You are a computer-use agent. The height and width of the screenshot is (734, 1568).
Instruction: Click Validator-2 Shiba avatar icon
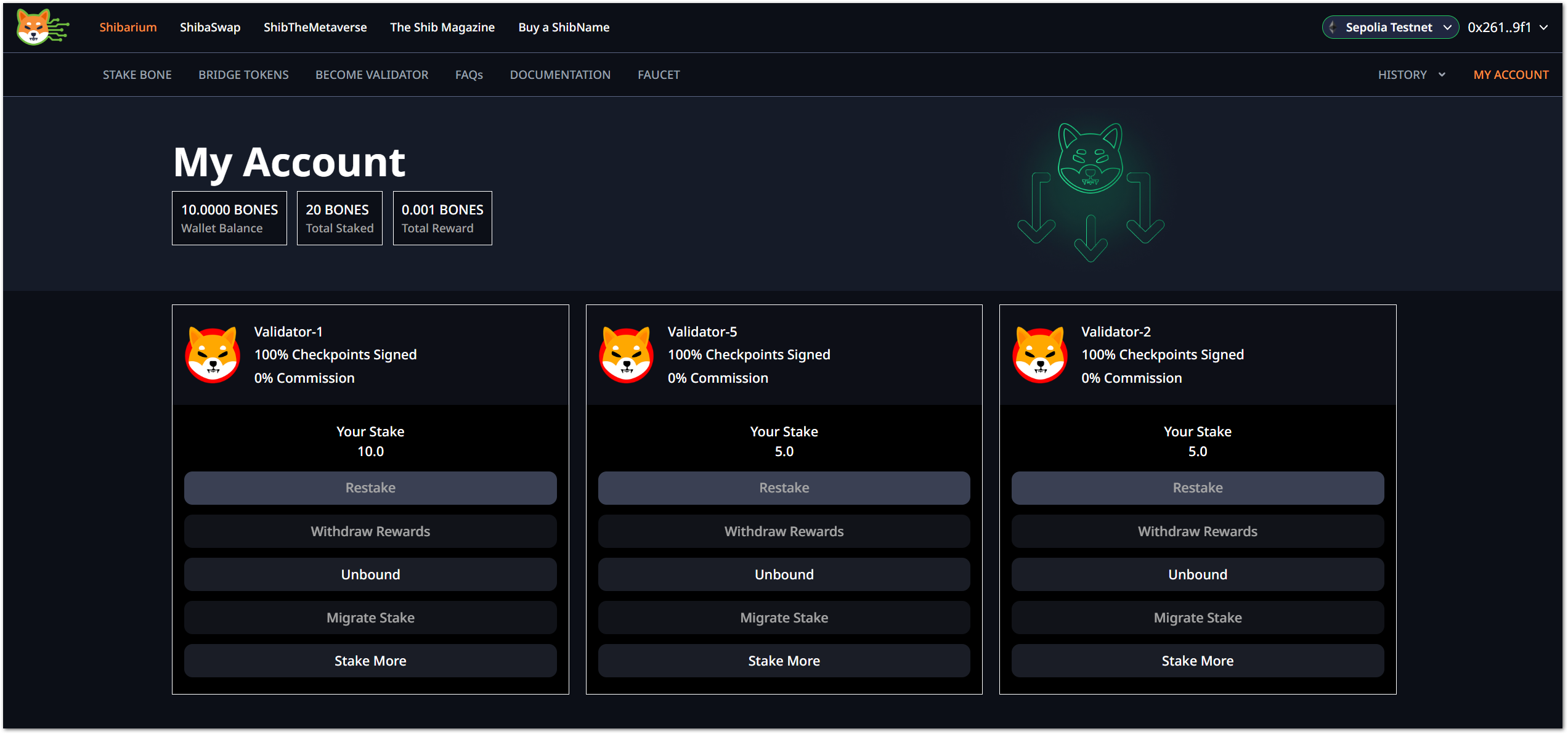click(x=1039, y=355)
